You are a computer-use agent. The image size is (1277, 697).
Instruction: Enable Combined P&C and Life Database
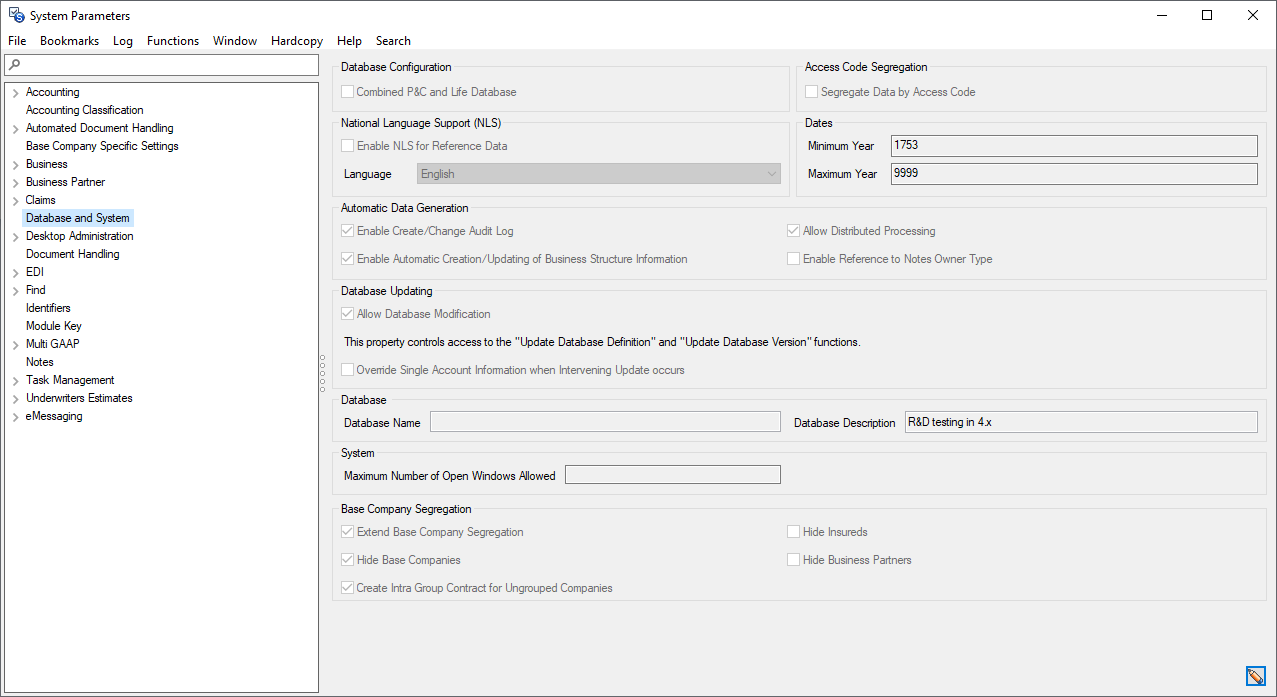pyautogui.click(x=346, y=91)
